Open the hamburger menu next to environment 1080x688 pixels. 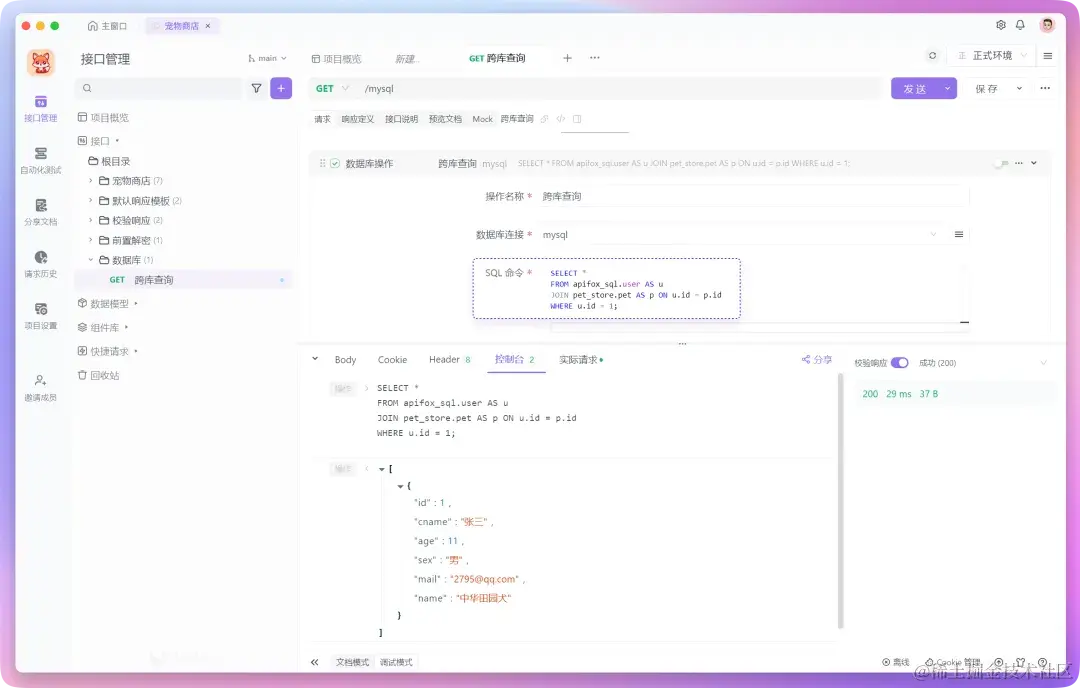tap(1048, 56)
